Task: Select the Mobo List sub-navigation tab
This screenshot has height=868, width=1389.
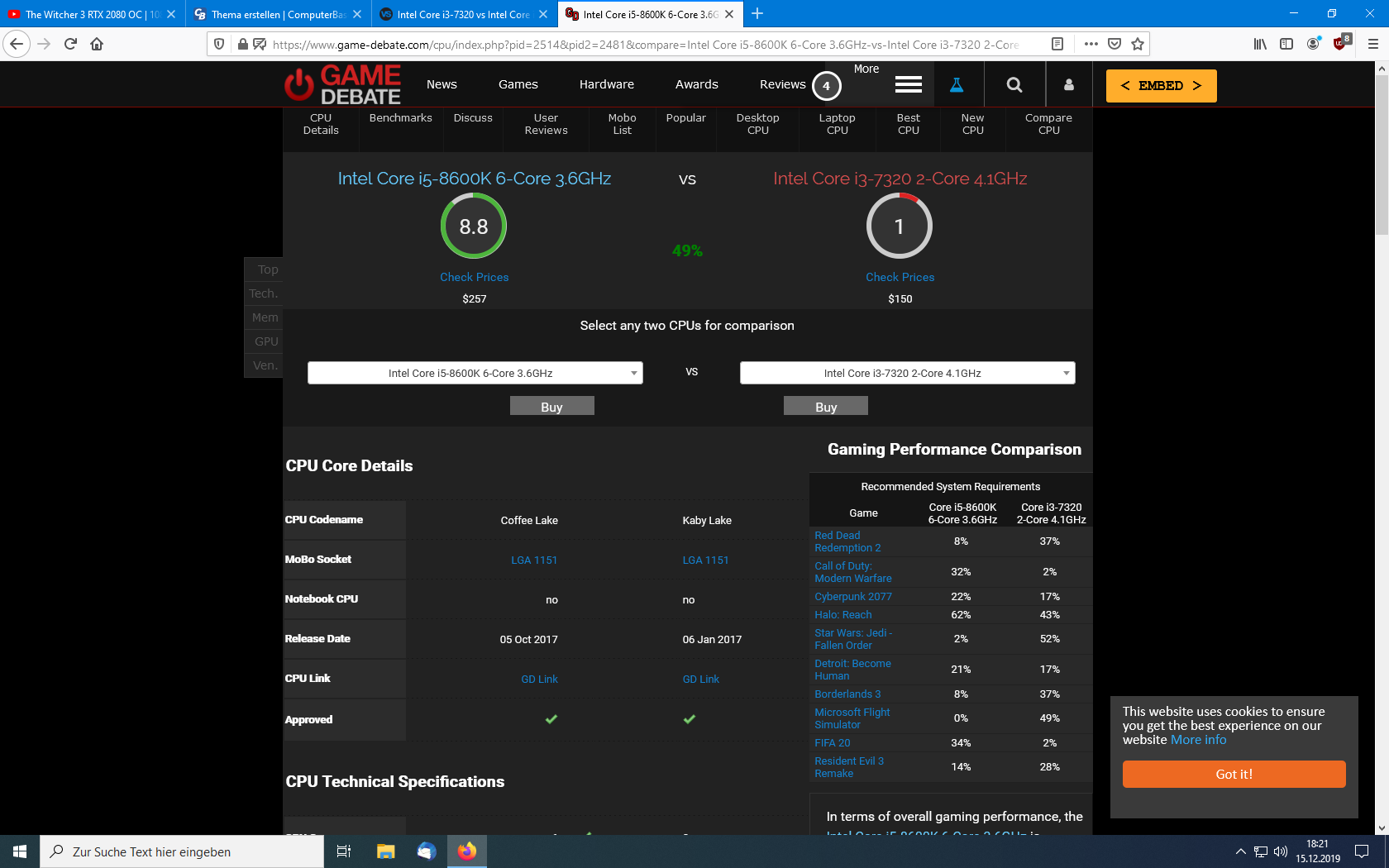Action: click(x=622, y=124)
